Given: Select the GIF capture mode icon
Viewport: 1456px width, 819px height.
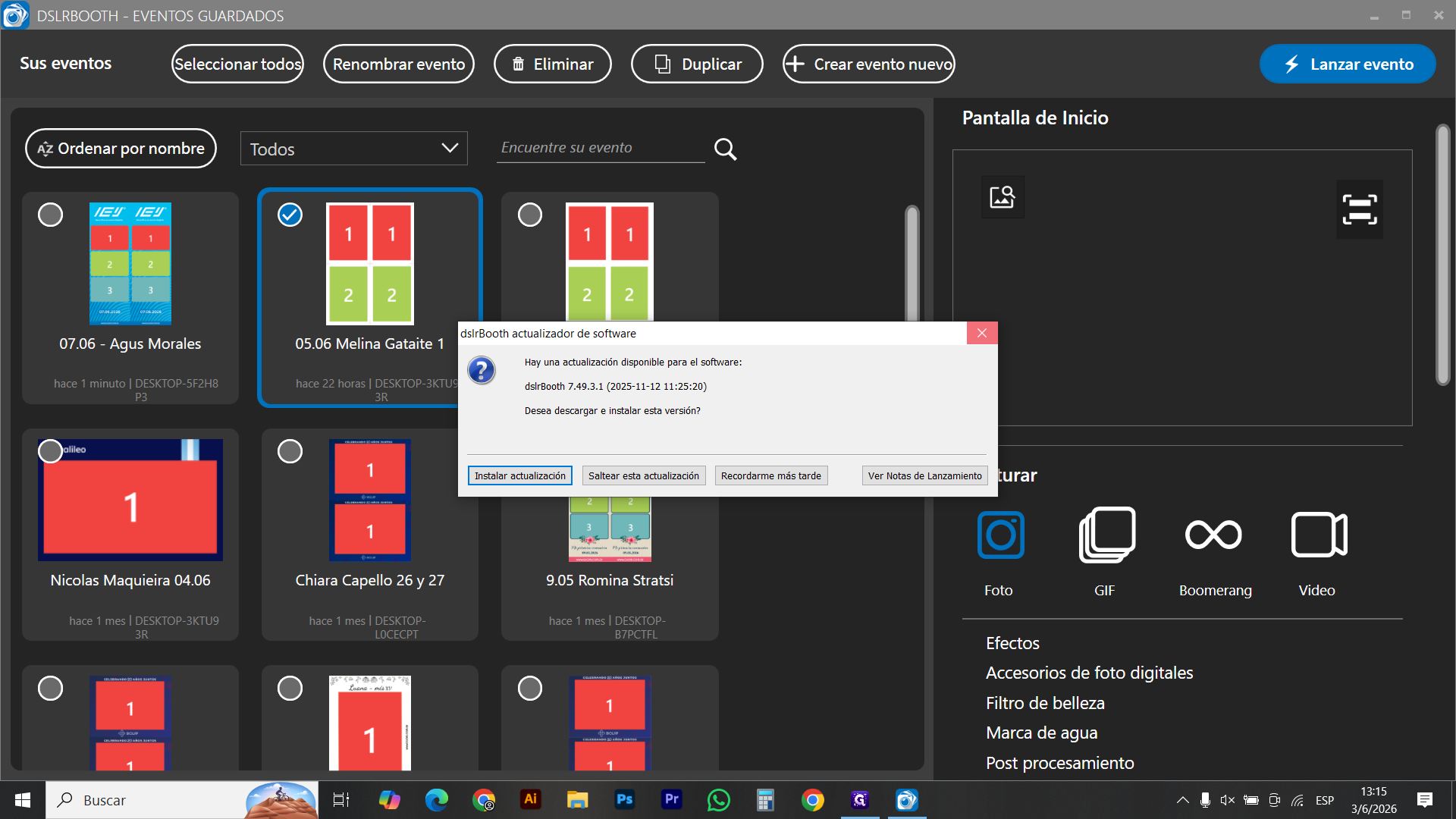Looking at the screenshot, I should tap(1107, 535).
